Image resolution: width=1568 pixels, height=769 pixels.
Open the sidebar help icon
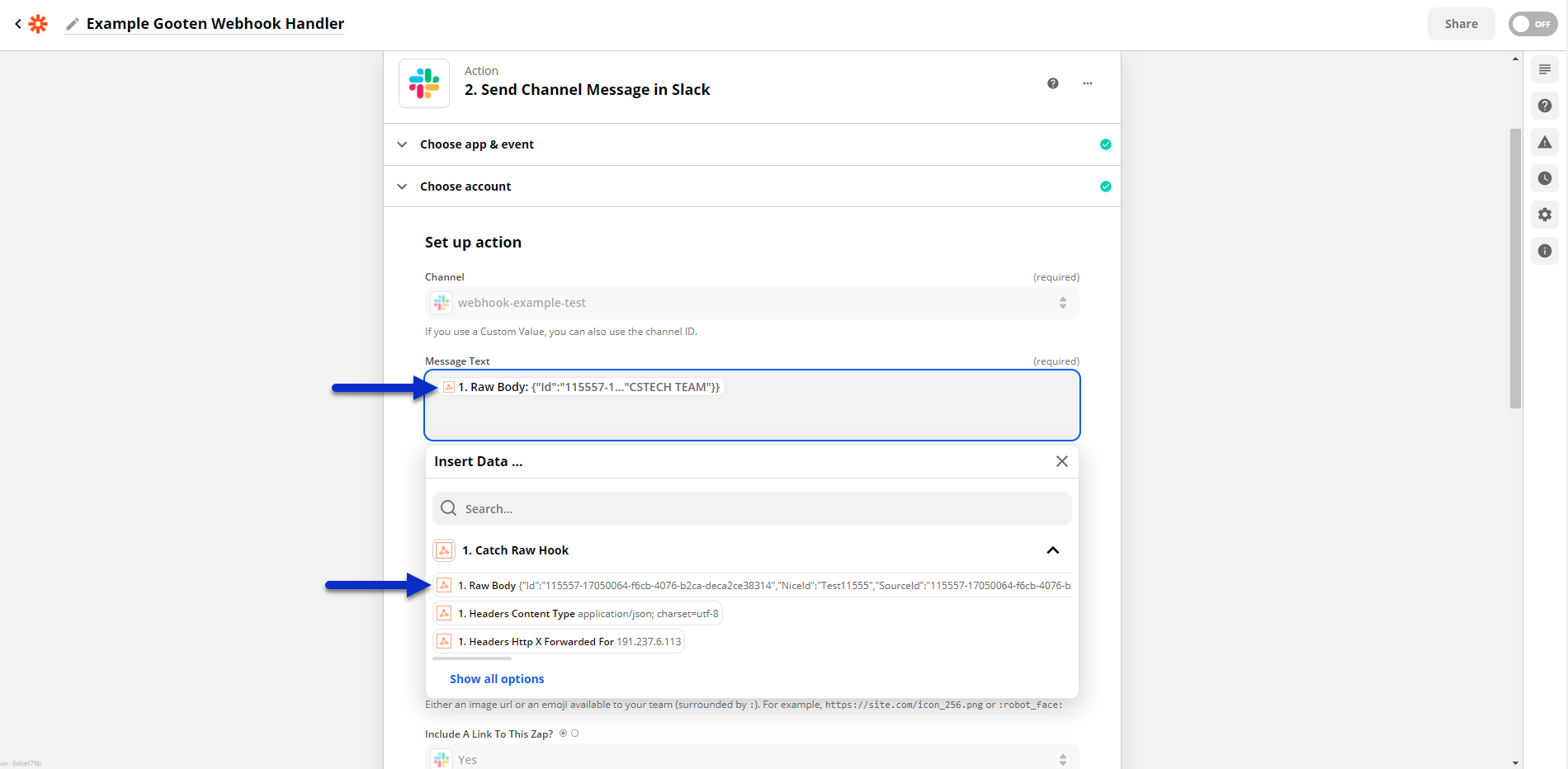pos(1545,106)
